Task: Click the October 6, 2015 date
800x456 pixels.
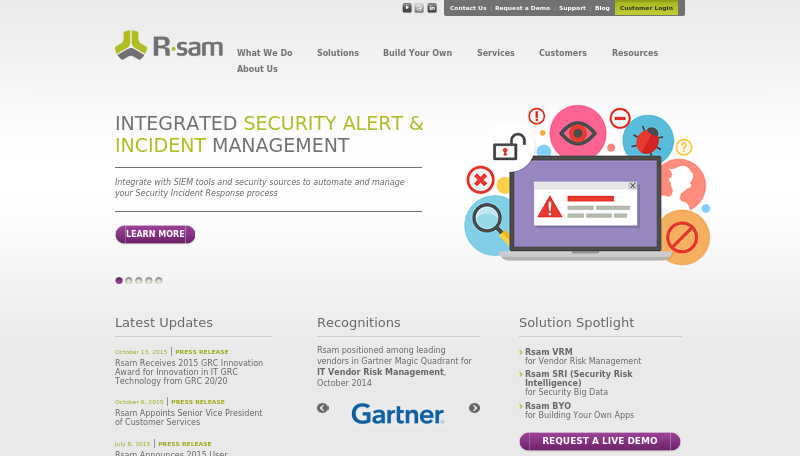Action: 139,402
